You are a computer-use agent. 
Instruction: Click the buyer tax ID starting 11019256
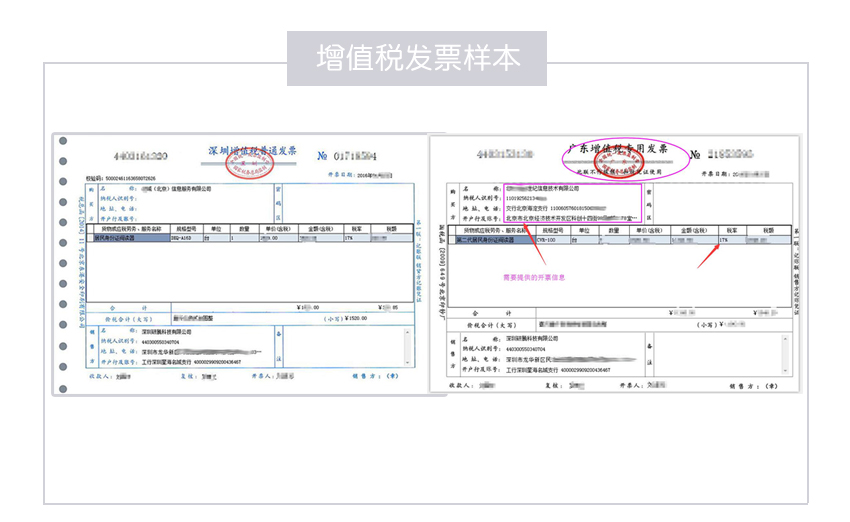[526, 198]
